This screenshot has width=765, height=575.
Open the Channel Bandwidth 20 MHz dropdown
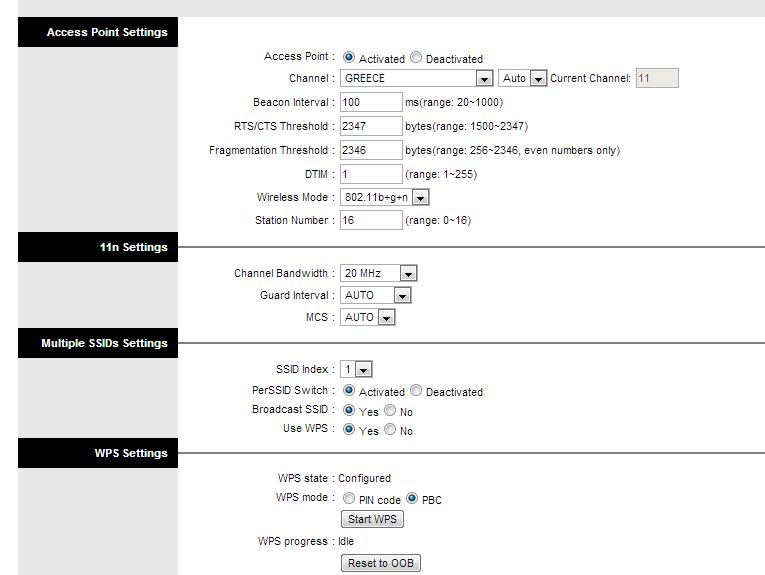(x=379, y=273)
